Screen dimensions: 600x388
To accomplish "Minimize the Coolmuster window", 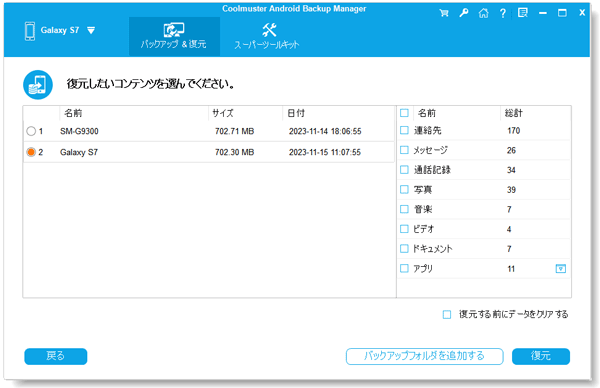I will 543,13.
